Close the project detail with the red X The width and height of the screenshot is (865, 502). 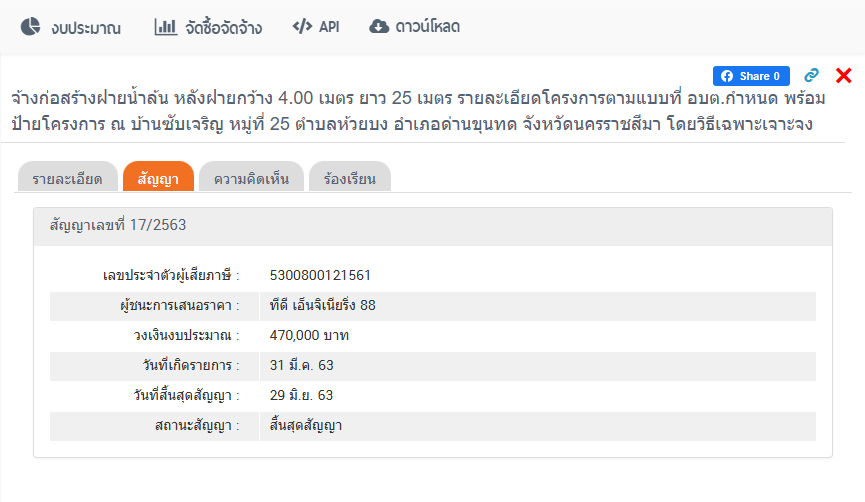click(843, 75)
